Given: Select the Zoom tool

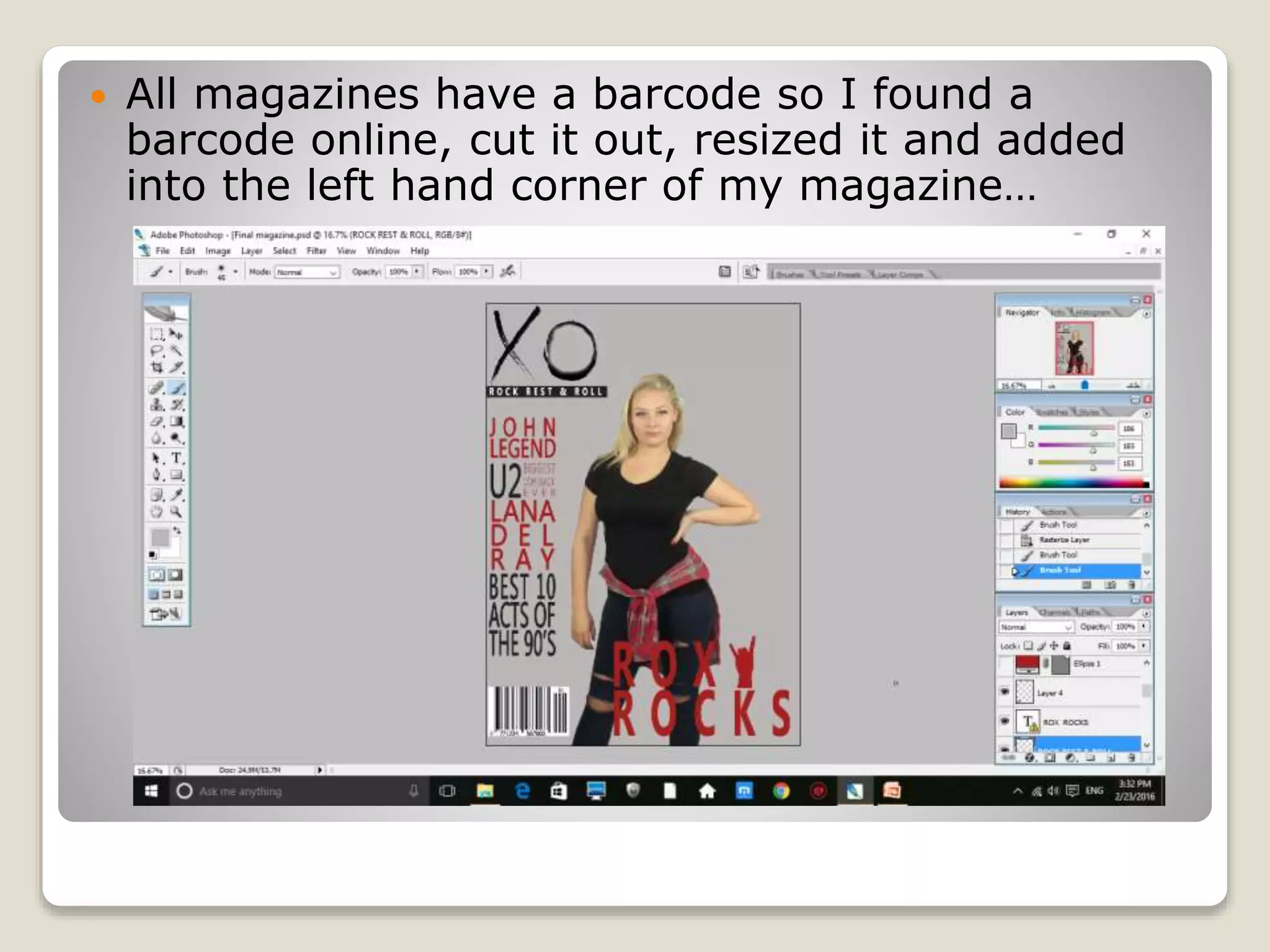Looking at the screenshot, I should [177, 512].
